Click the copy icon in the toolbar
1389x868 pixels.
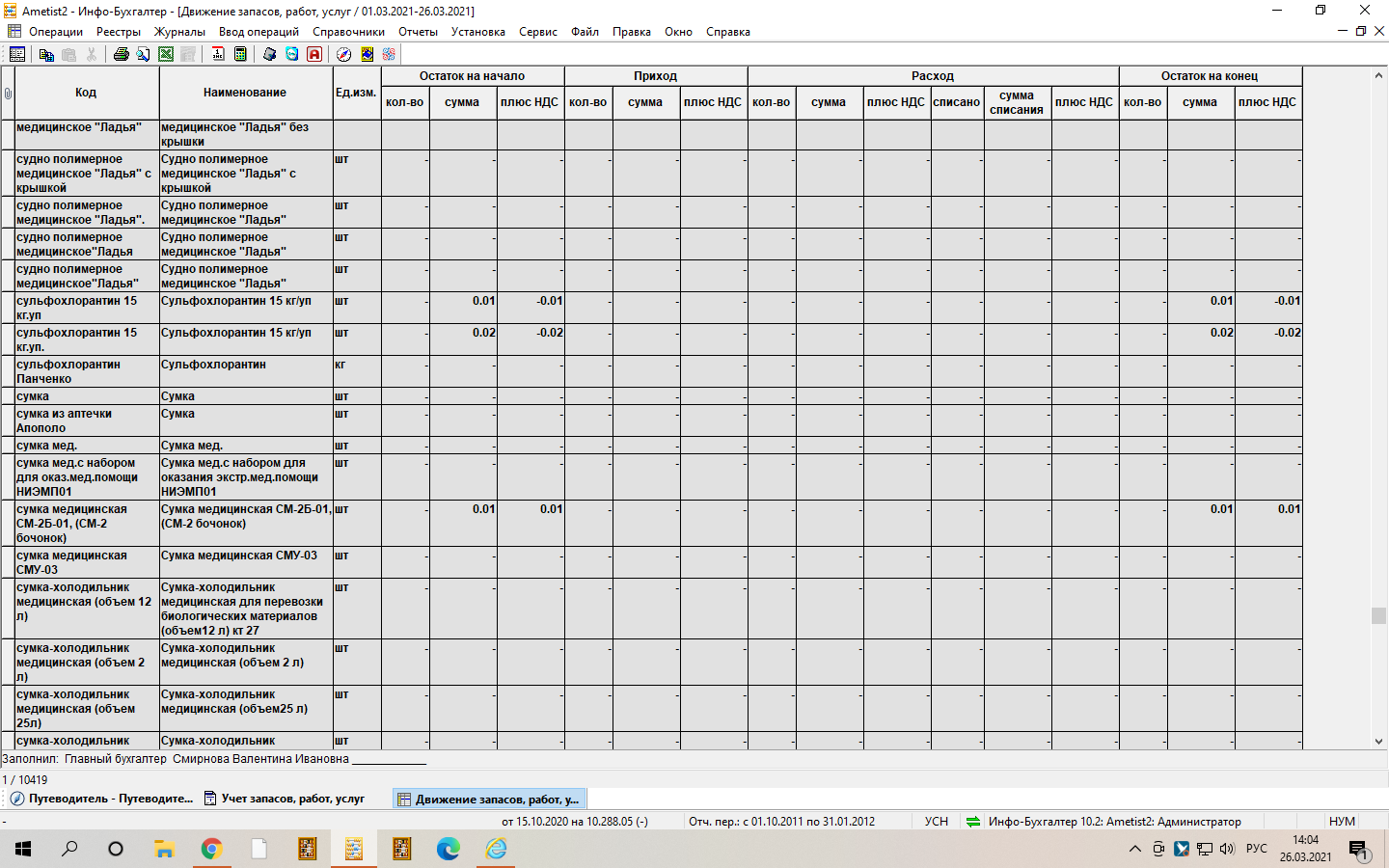click(x=46, y=55)
